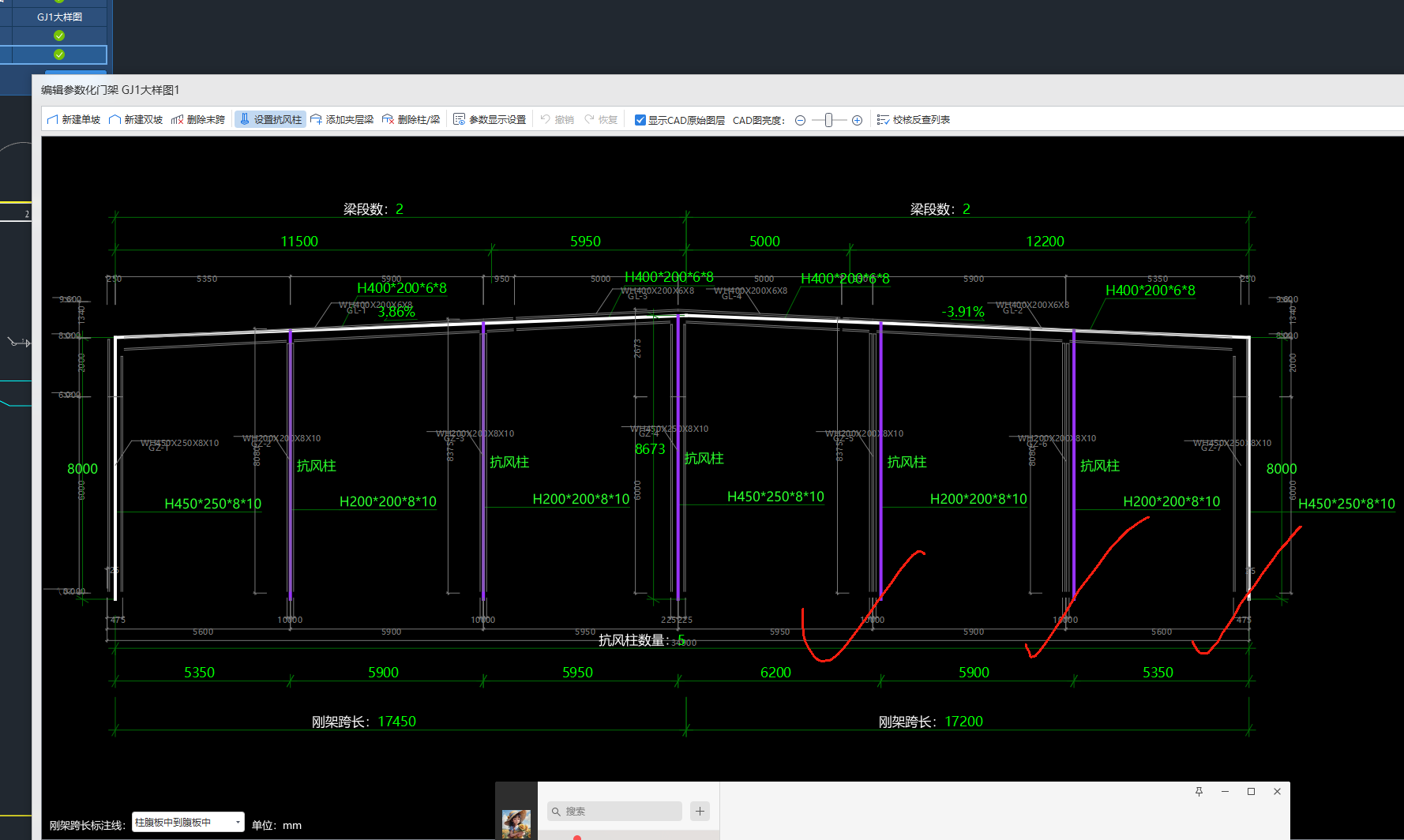Open 校核反查列表
The width and height of the screenshot is (1404, 840).
point(914,120)
